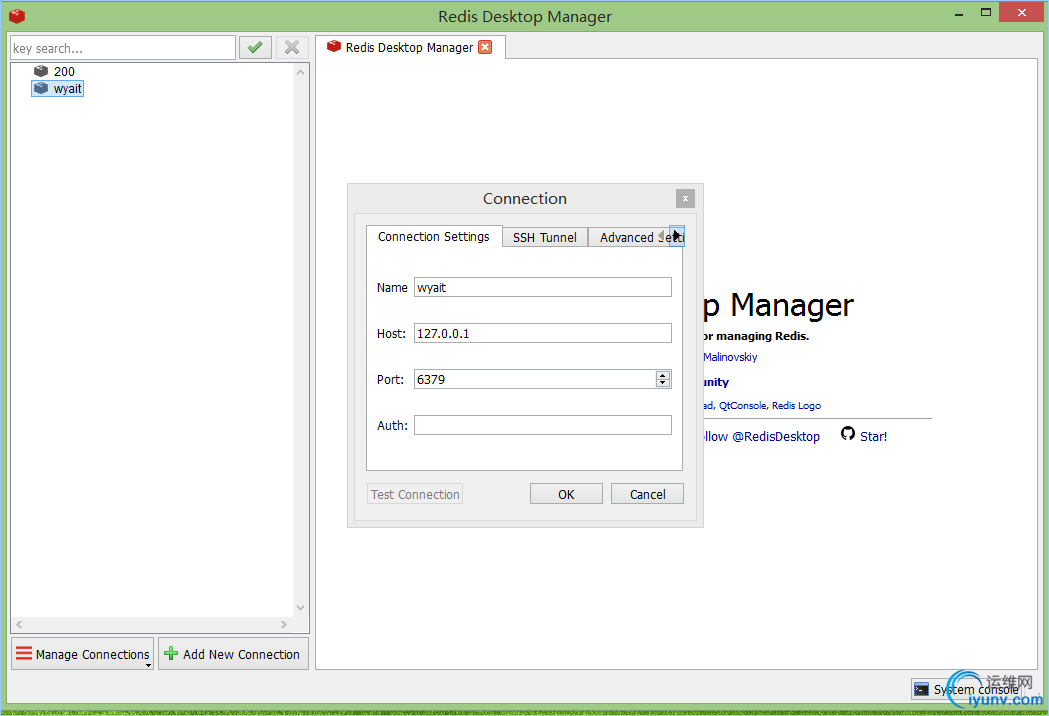Clear the key search with the gray X

(x=292, y=48)
